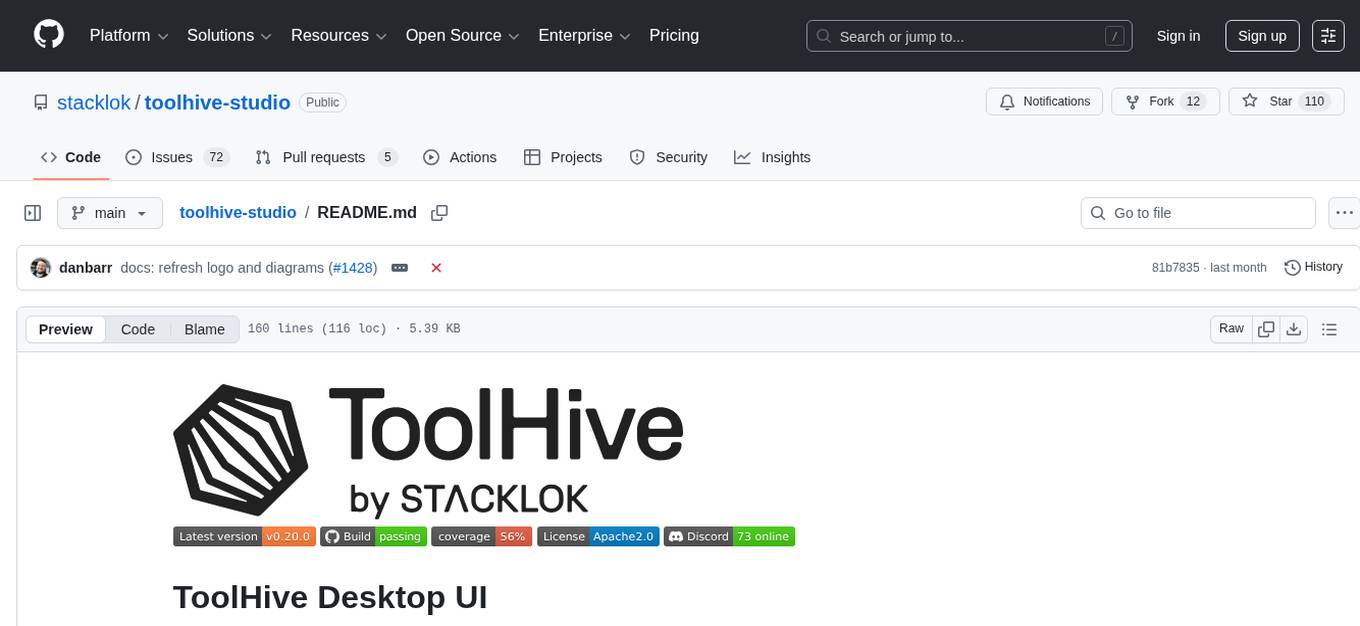
Task: Open danbarr's profile avatar
Action: pos(40,267)
